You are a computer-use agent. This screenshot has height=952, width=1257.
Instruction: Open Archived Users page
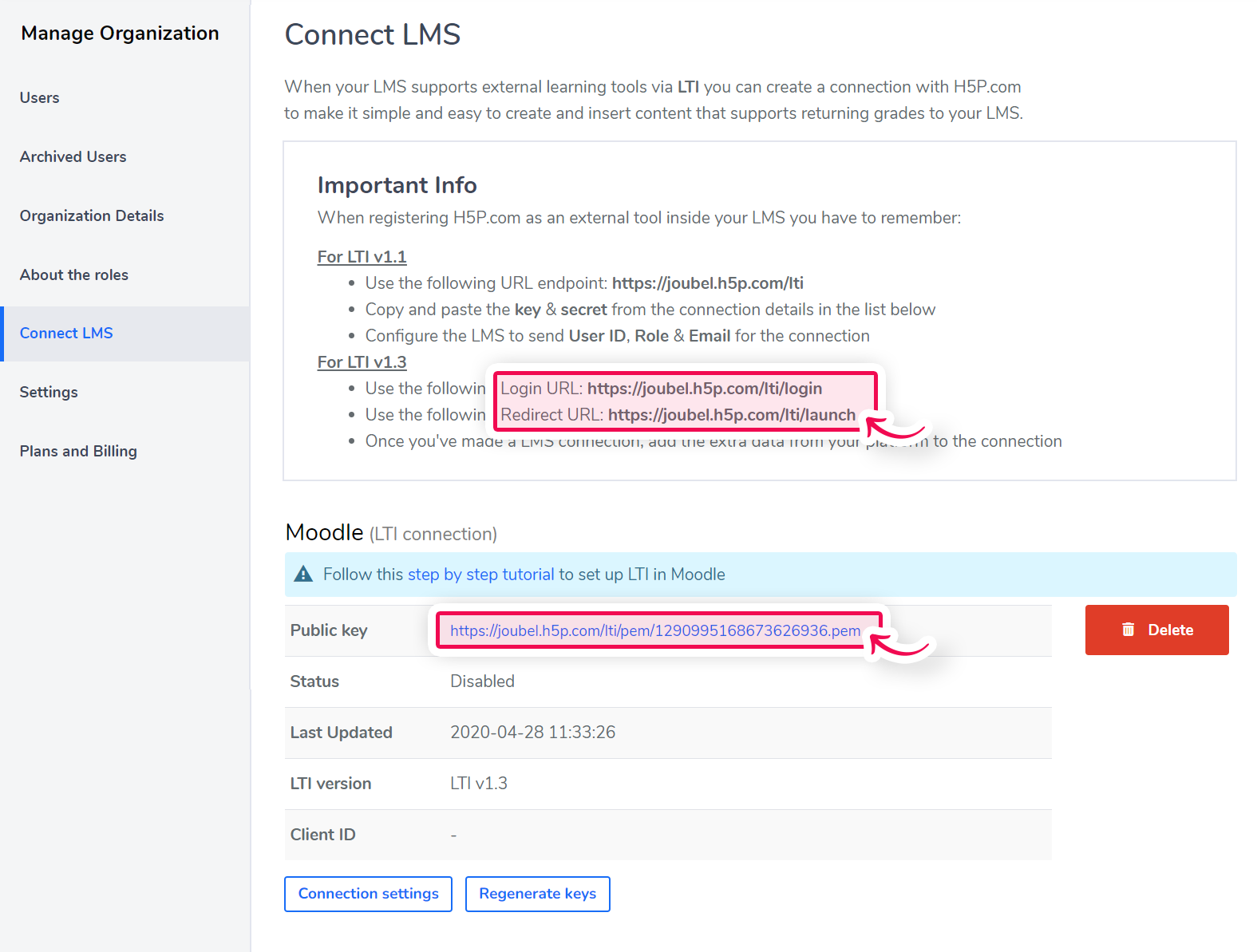coord(73,156)
